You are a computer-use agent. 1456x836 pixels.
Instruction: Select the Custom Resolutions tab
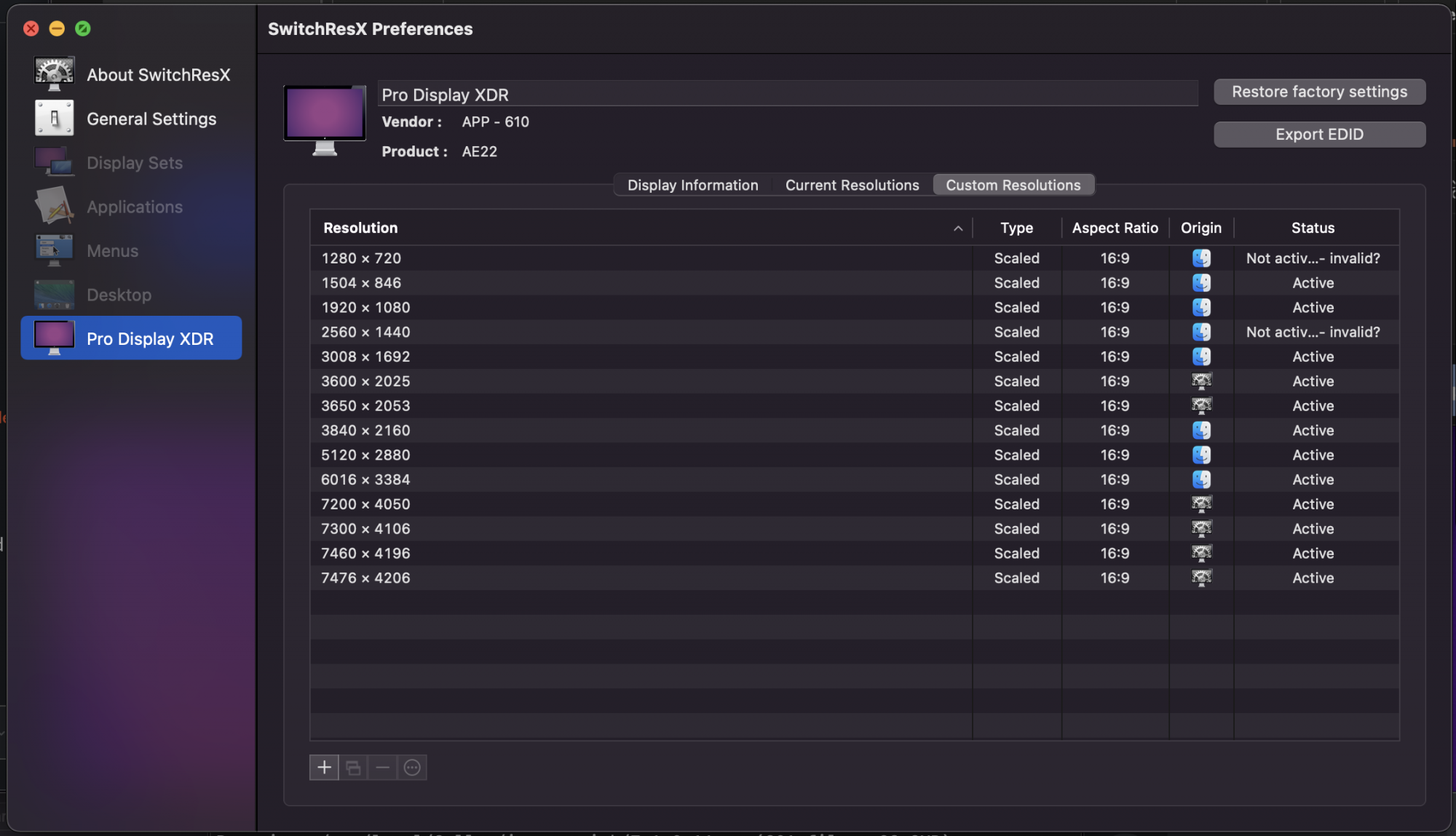[x=1013, y=185]
